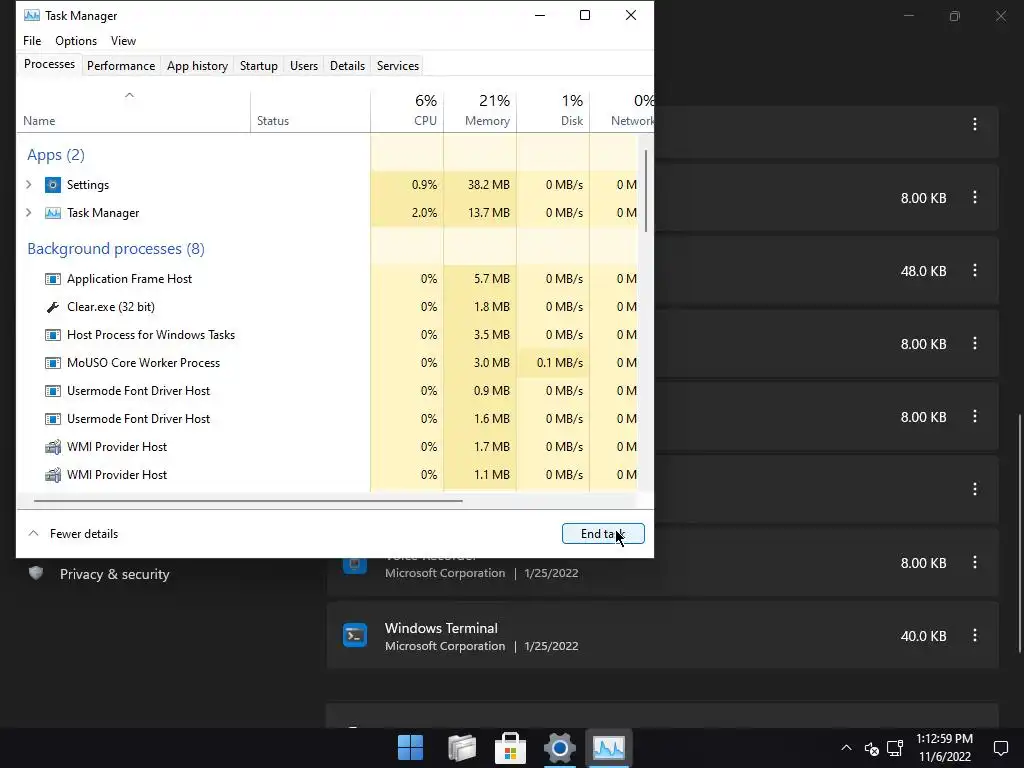
Task: Click the volume muted tray icon
Action: click(871, 748)
